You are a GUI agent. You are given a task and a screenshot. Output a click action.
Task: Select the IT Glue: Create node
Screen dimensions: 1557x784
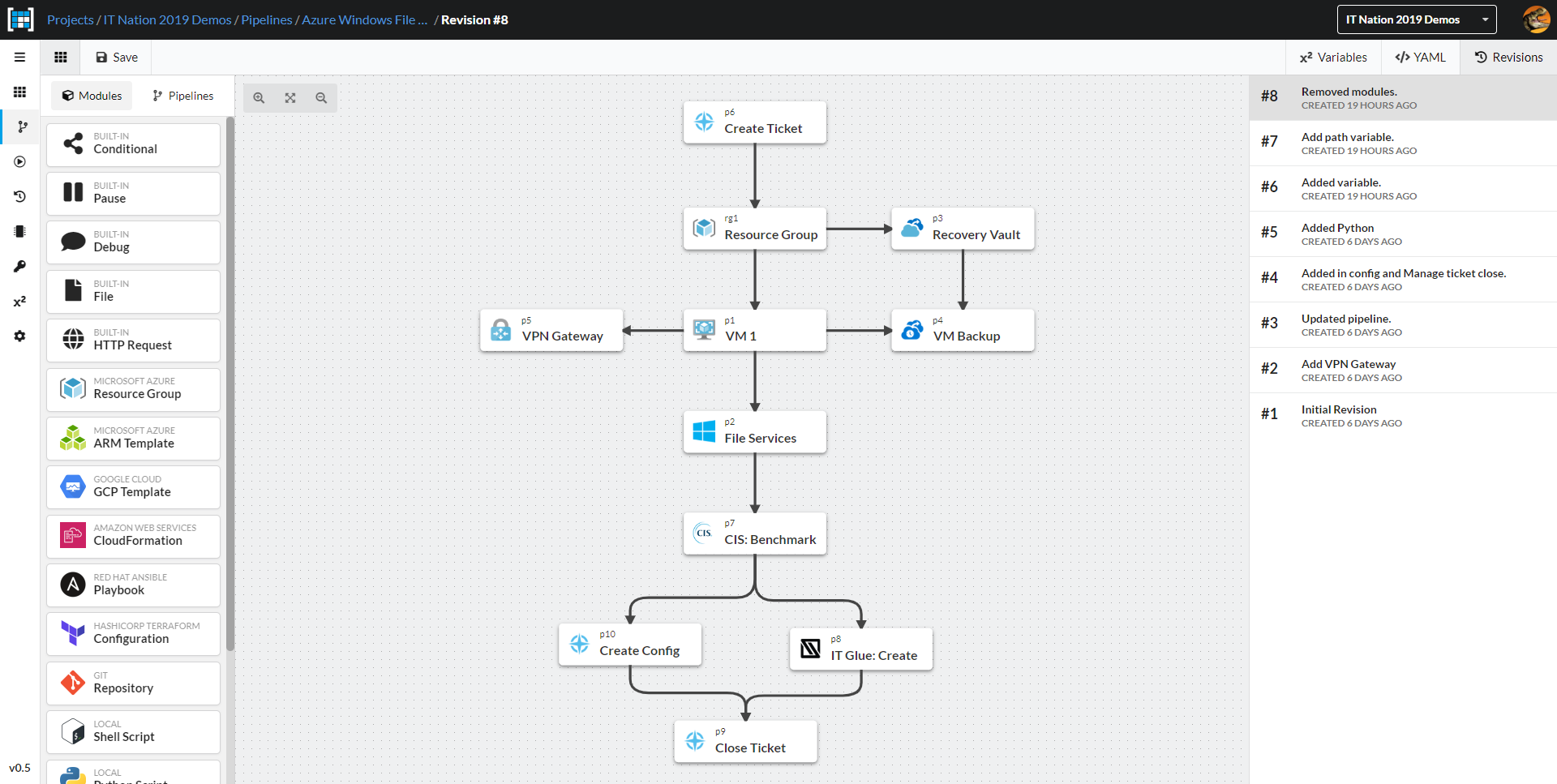[861, 649]
